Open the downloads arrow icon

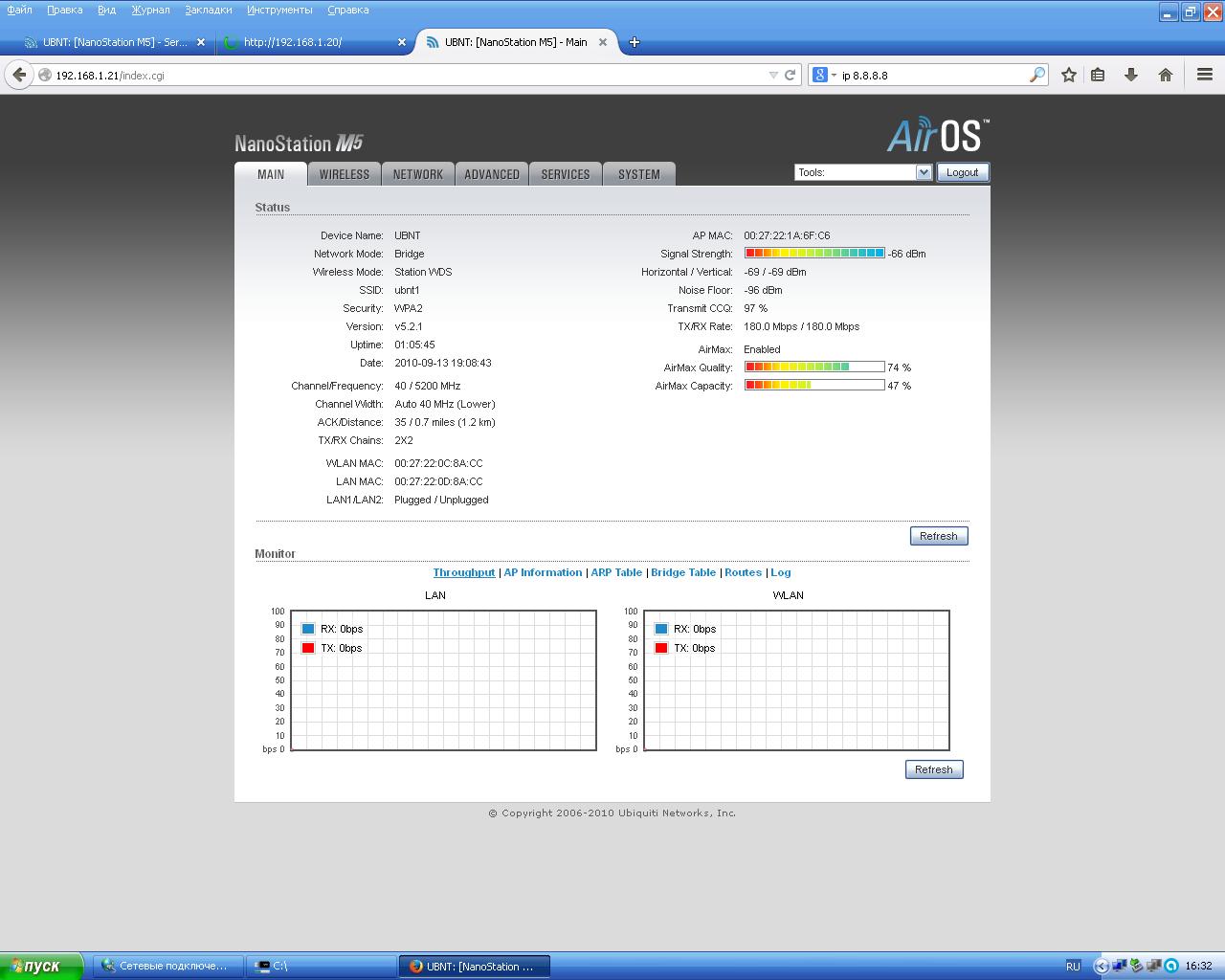point(1130,75)
